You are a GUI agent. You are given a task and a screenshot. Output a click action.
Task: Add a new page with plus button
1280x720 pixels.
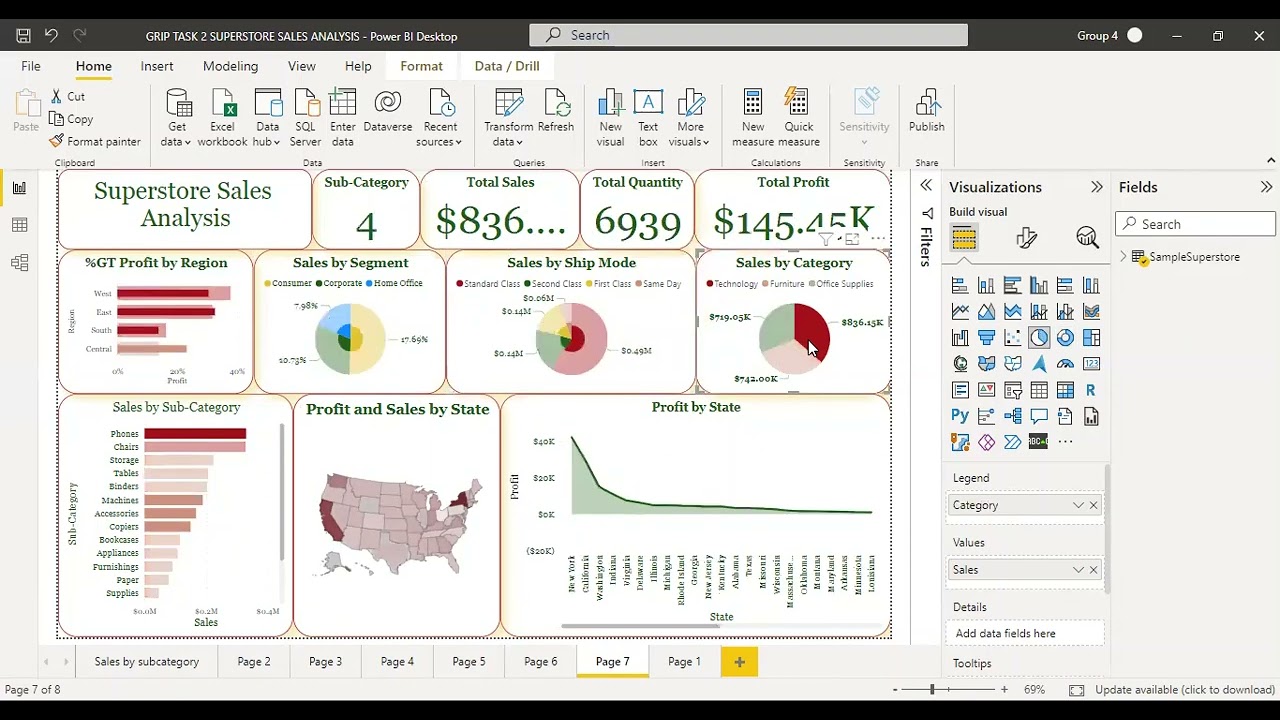739,661
